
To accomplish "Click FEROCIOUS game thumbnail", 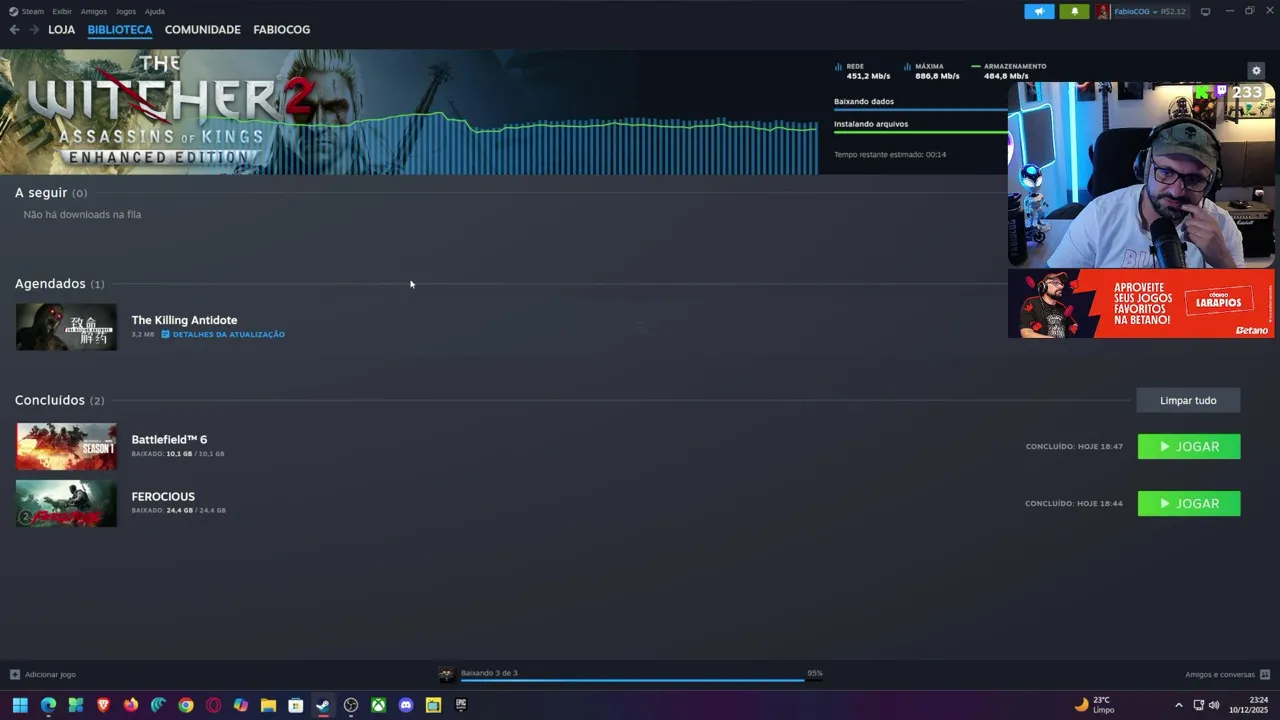I will [66, 503].
